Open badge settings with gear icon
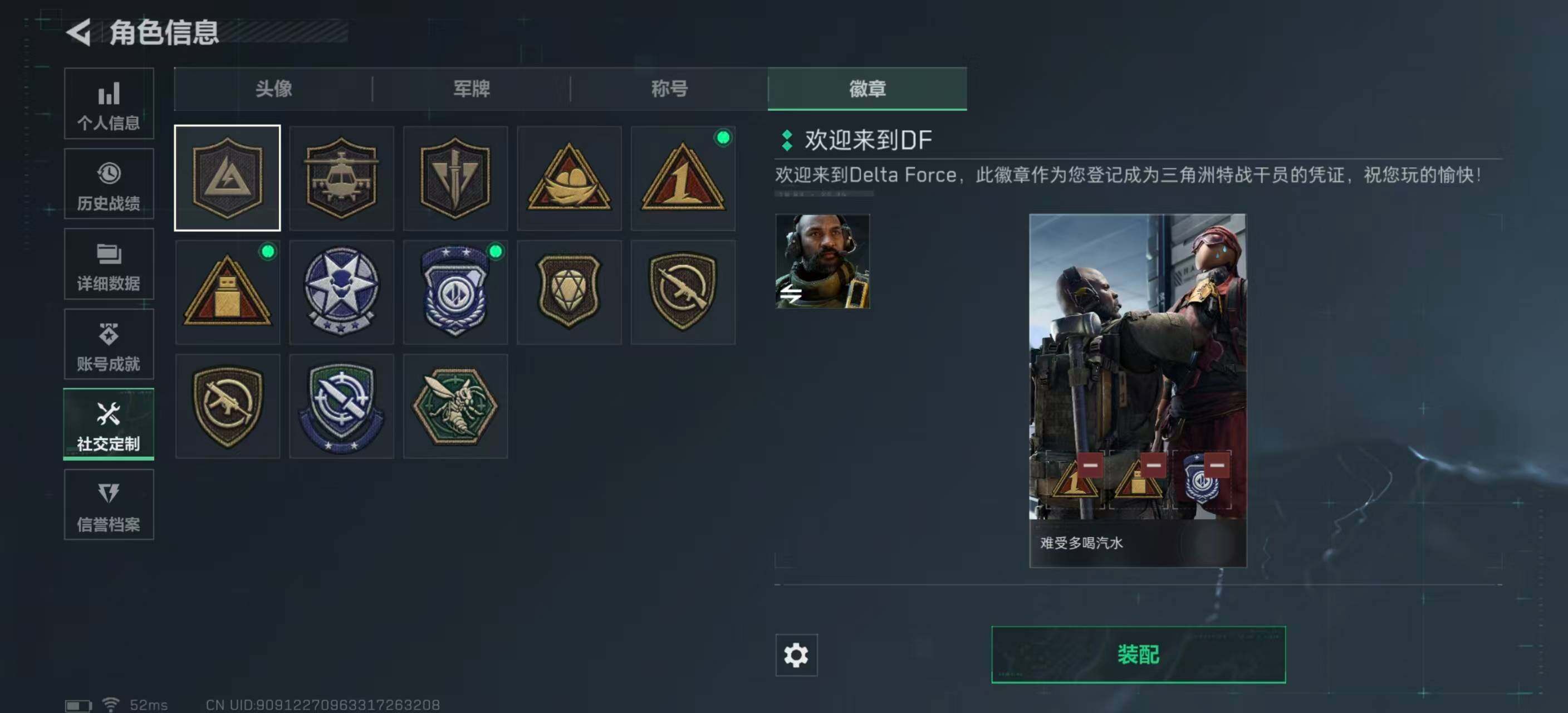The height and width of the screenshot is (713, 1568). click(796, 655)
